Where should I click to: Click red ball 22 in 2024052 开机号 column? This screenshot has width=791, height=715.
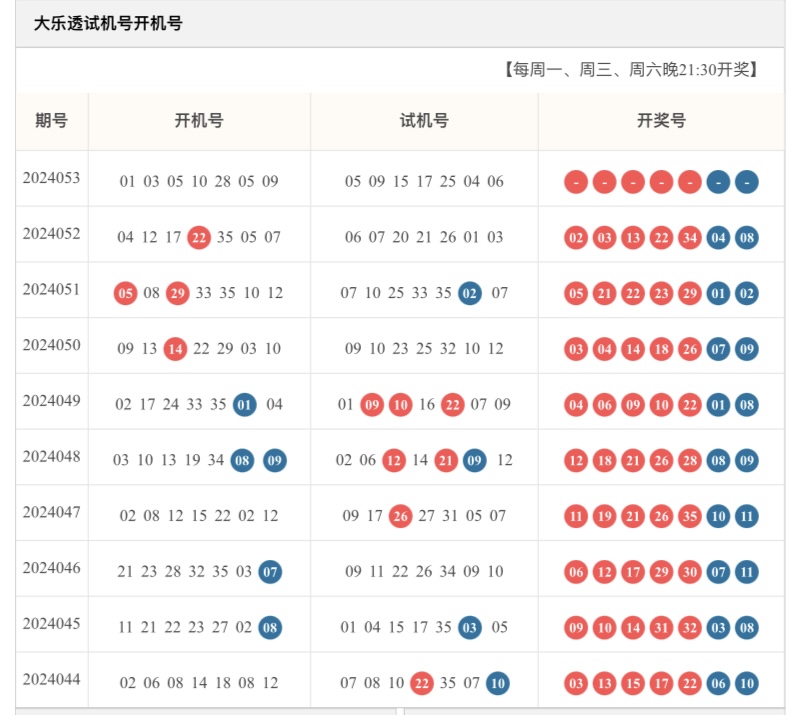[x=199, y=237]
